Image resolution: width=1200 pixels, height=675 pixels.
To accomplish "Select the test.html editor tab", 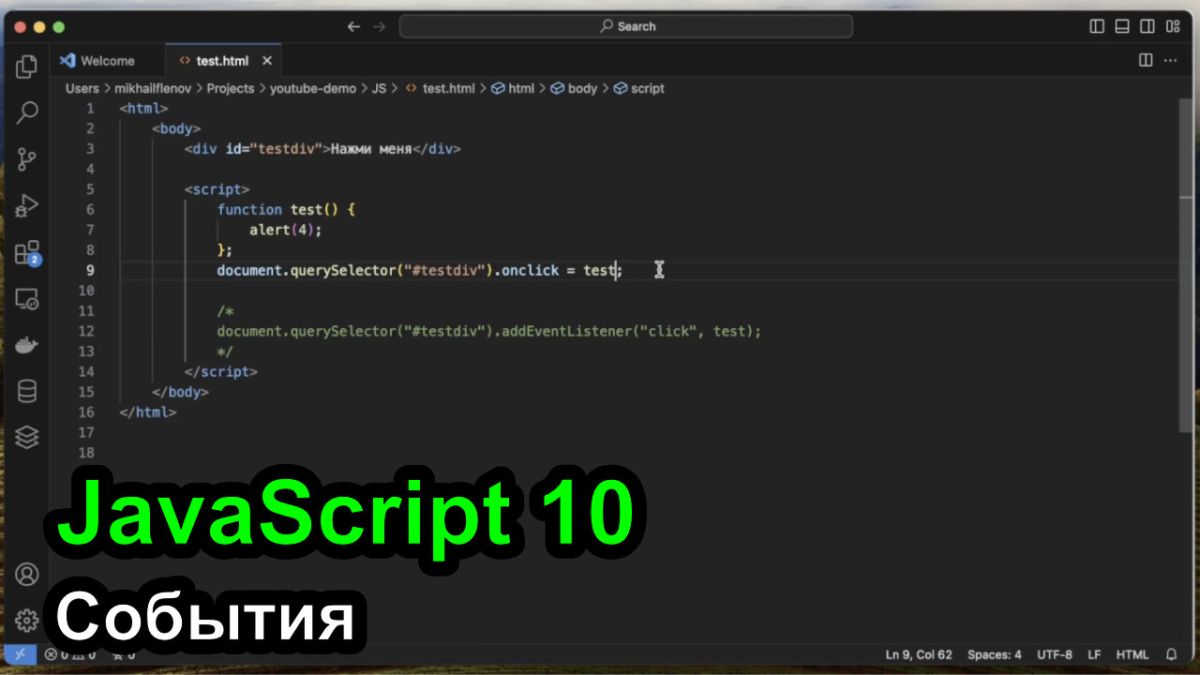I will tap(222, 61).
